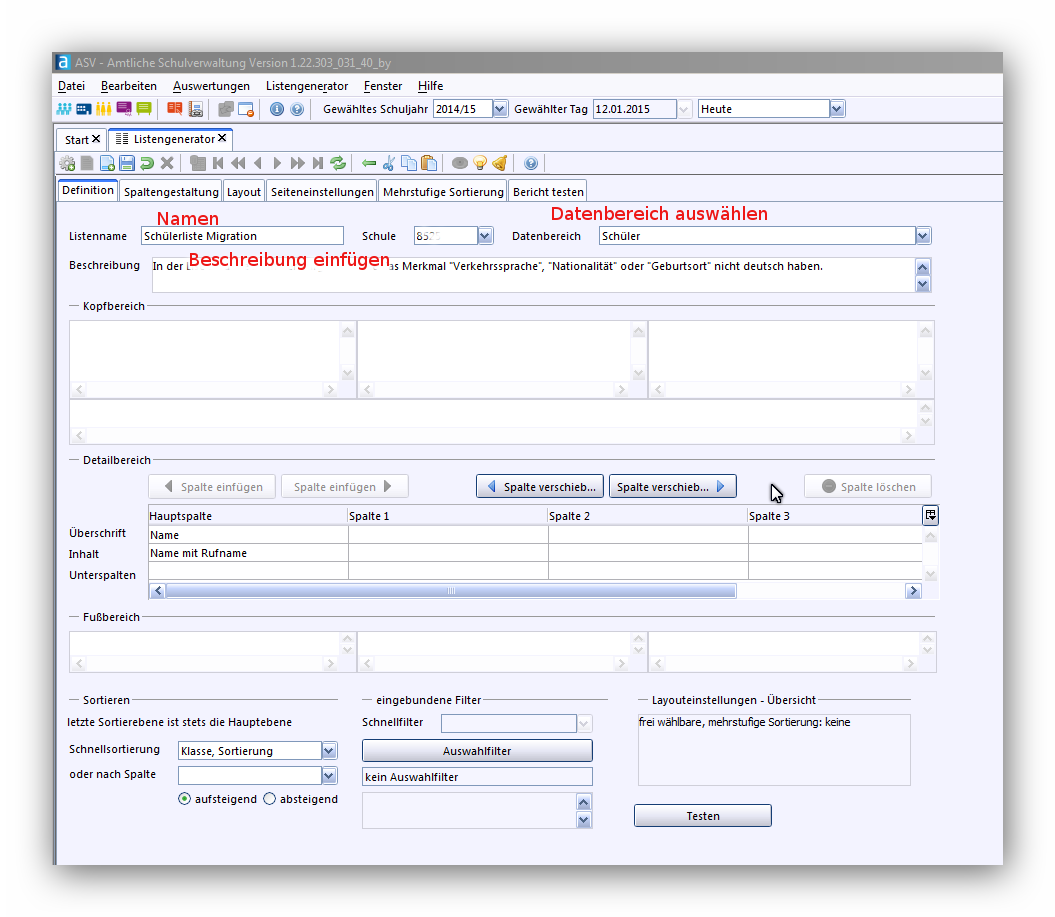Click into the Listenname input field
This screenshot has width=1055, height=917.
tap(242, 236)
